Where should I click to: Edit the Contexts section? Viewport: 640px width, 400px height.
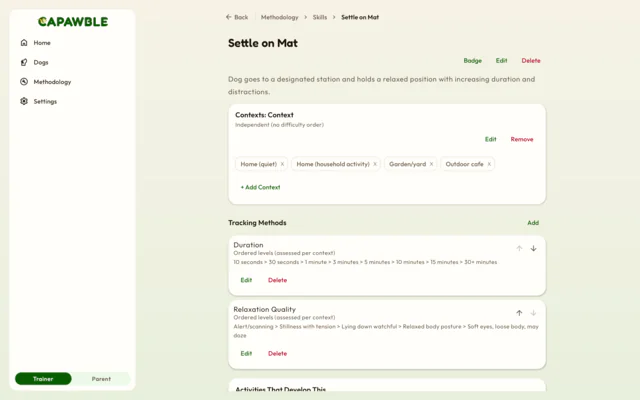tap(491, 139)
